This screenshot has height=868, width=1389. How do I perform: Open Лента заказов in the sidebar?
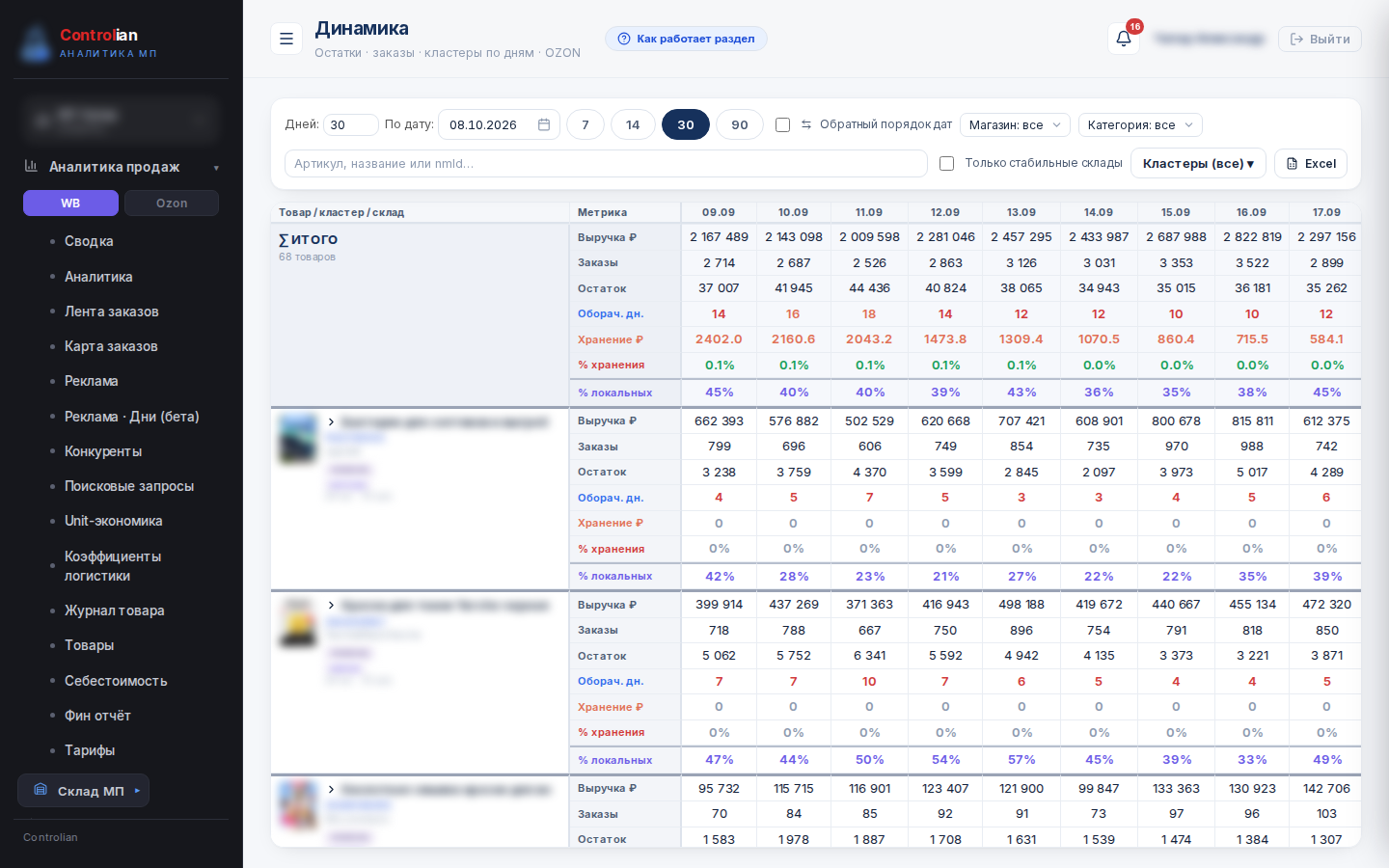[x=111, y=312]
